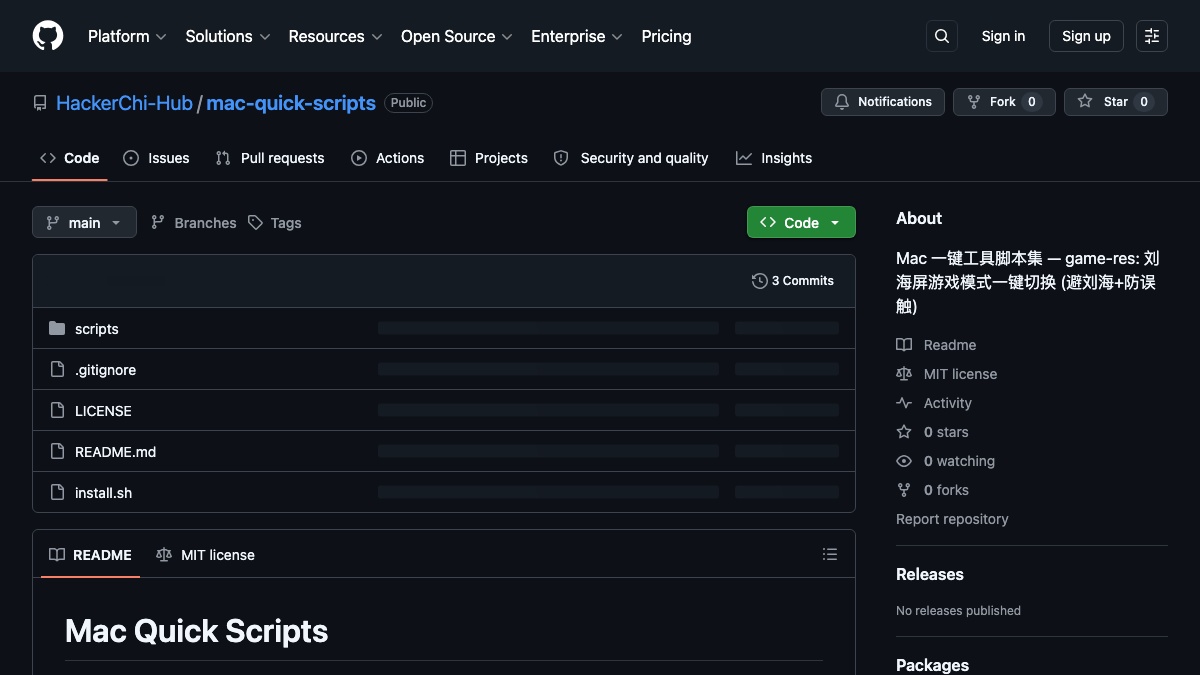The height and width of the screenshot is (675, 1200).
Task: Click the Sign in link
Action: [1003, 36]
